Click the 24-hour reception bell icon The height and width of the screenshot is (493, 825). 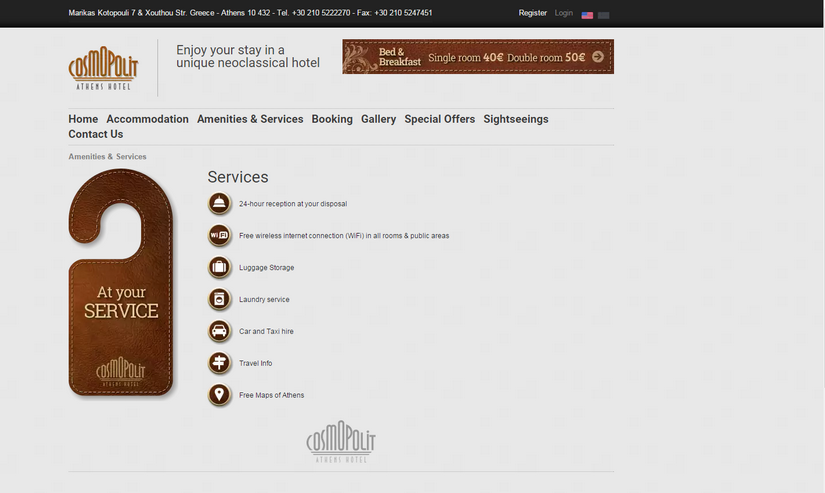click(x=219, y=204)
